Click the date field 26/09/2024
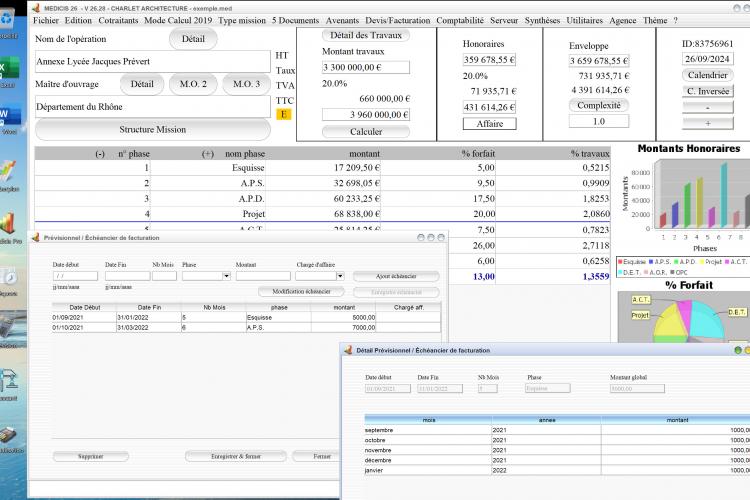 (x=707, y=59)
